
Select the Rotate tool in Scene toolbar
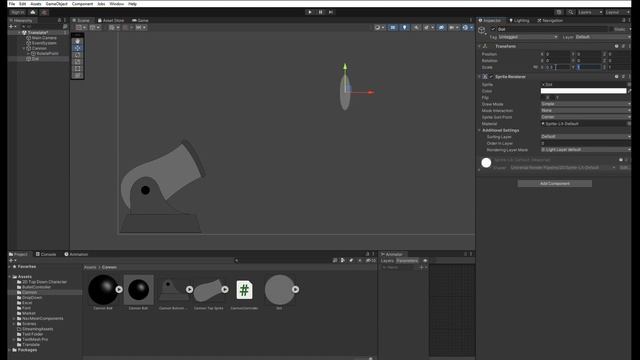click(78, 55)
